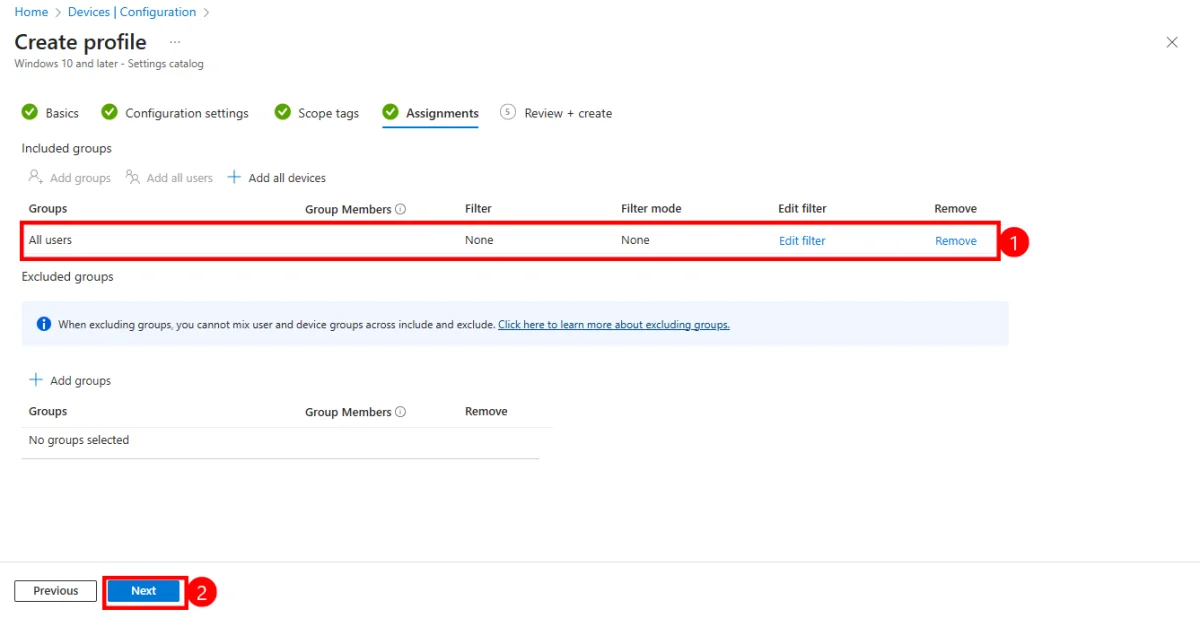Remove the All users group
1200x618 pixels.
955,241
